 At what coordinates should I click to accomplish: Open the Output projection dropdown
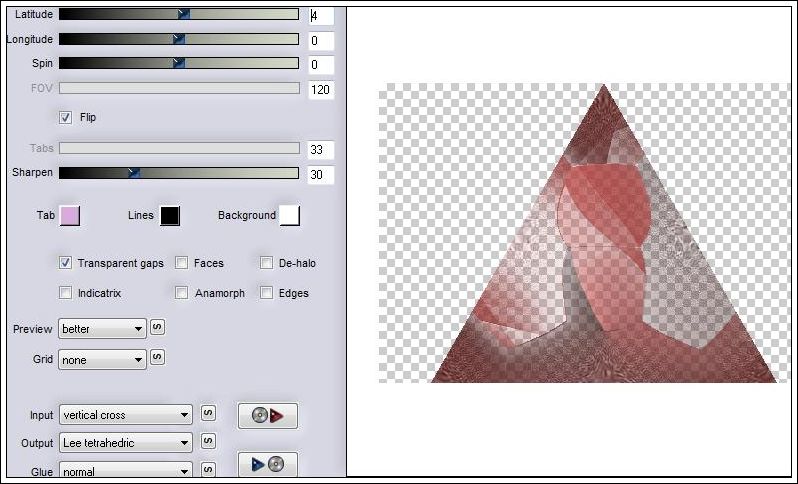126,443
